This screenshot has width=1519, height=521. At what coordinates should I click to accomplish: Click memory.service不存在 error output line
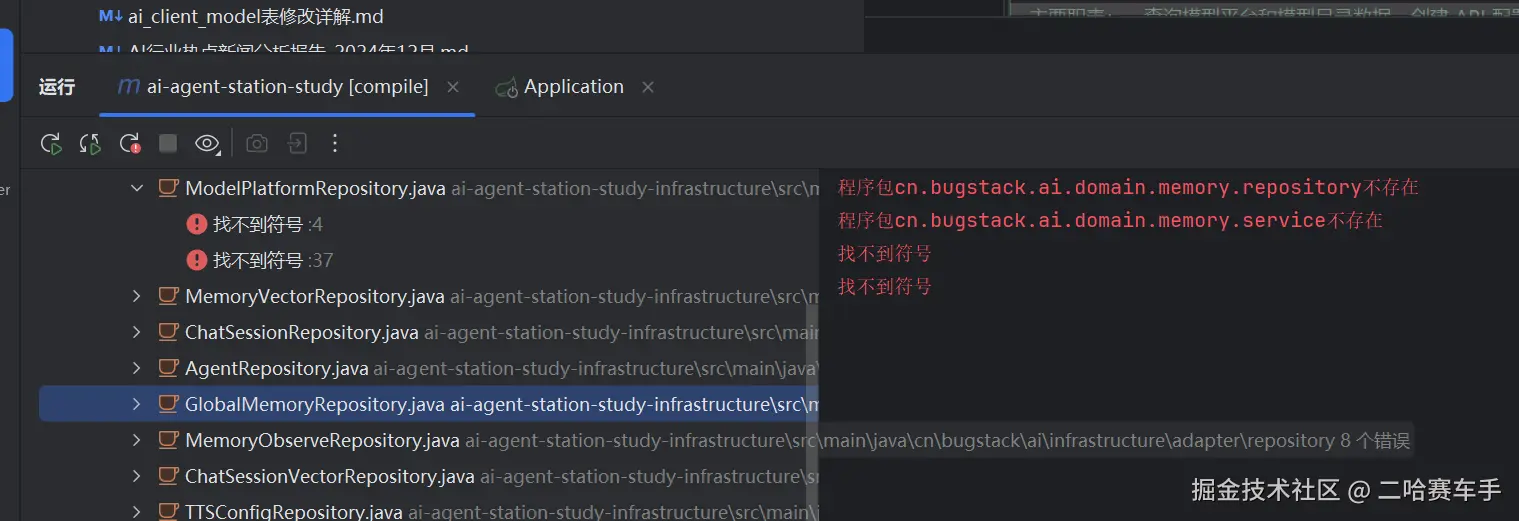1110,220
